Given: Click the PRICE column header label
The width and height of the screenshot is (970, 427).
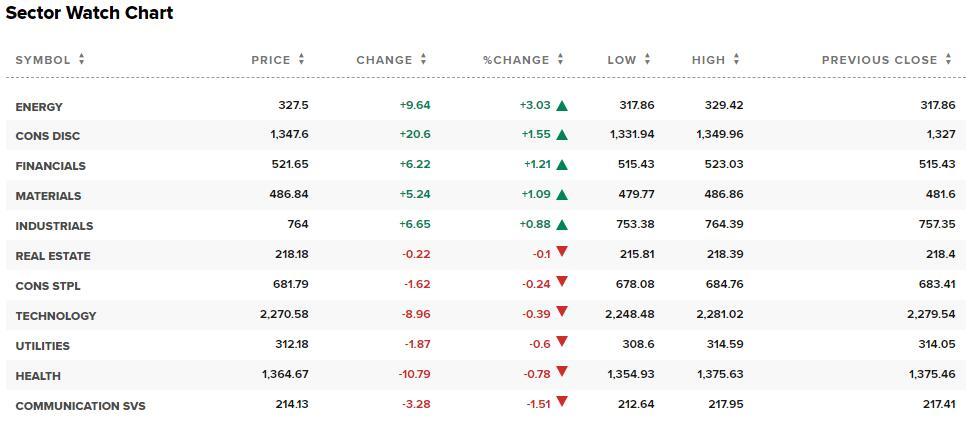Looking at the screenshot, I should pos(271,60).
